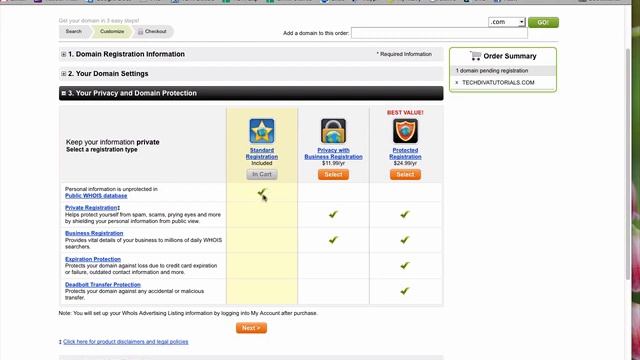
Task: Go to the Search step tab
Action: 74,31
